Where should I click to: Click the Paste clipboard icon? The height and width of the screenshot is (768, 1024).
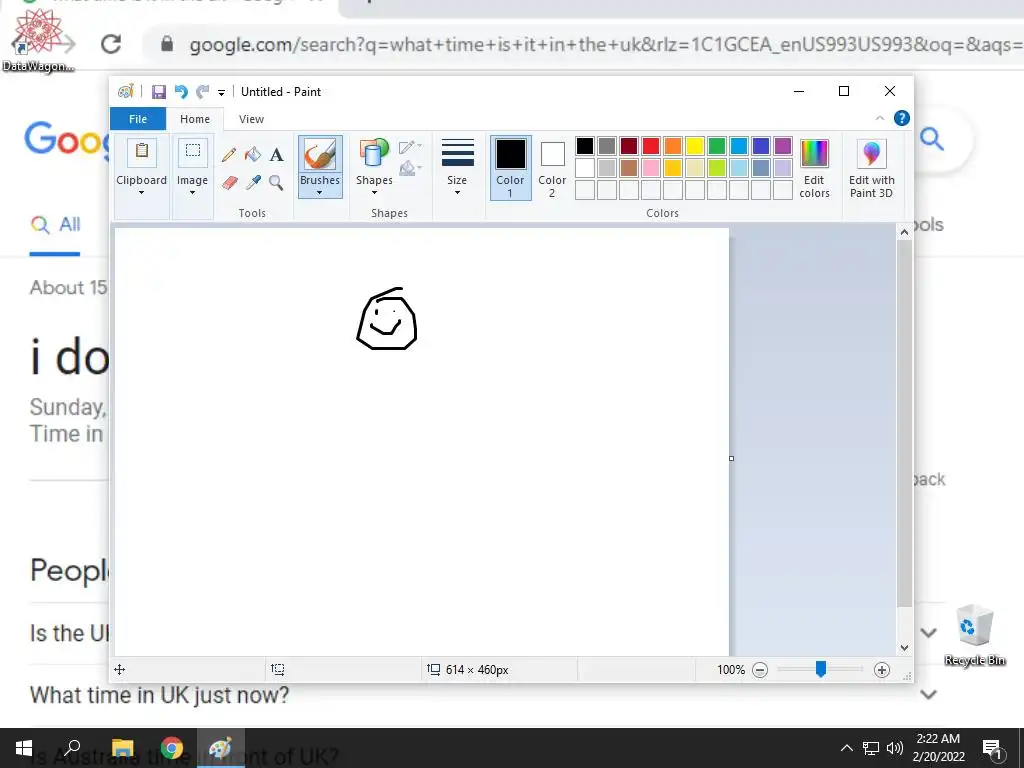pos(141,152)
